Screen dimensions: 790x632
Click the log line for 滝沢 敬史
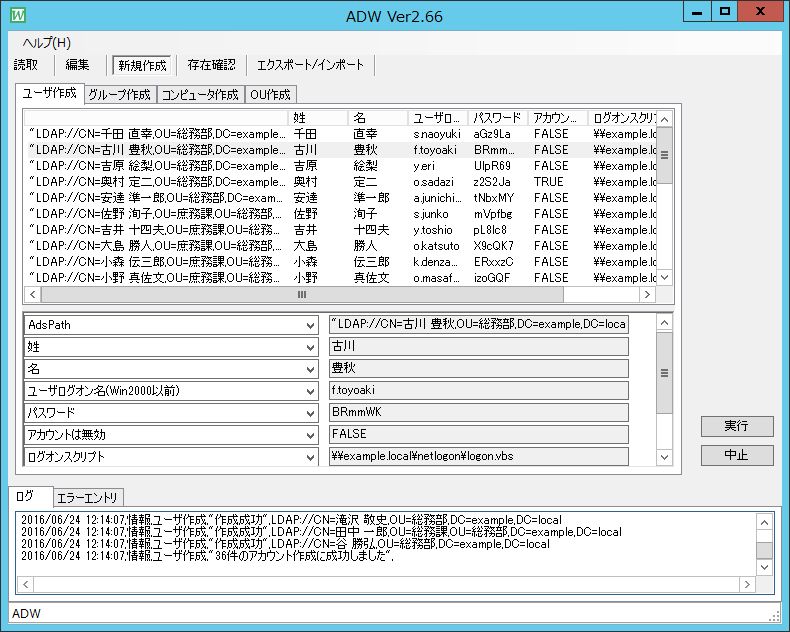tap(291, 520)
